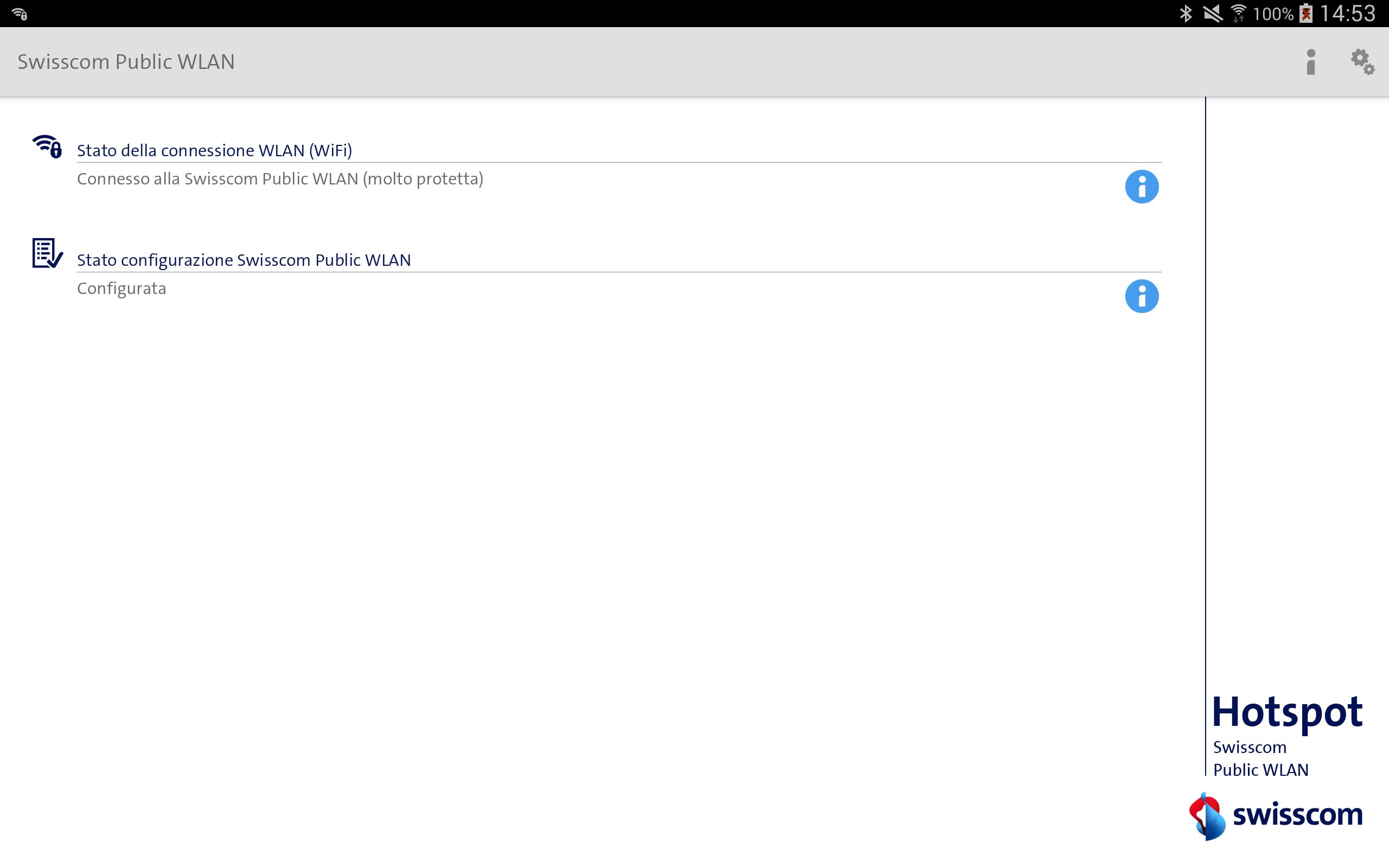Tap the muted sound icon in status bar

pos(1212,13)
